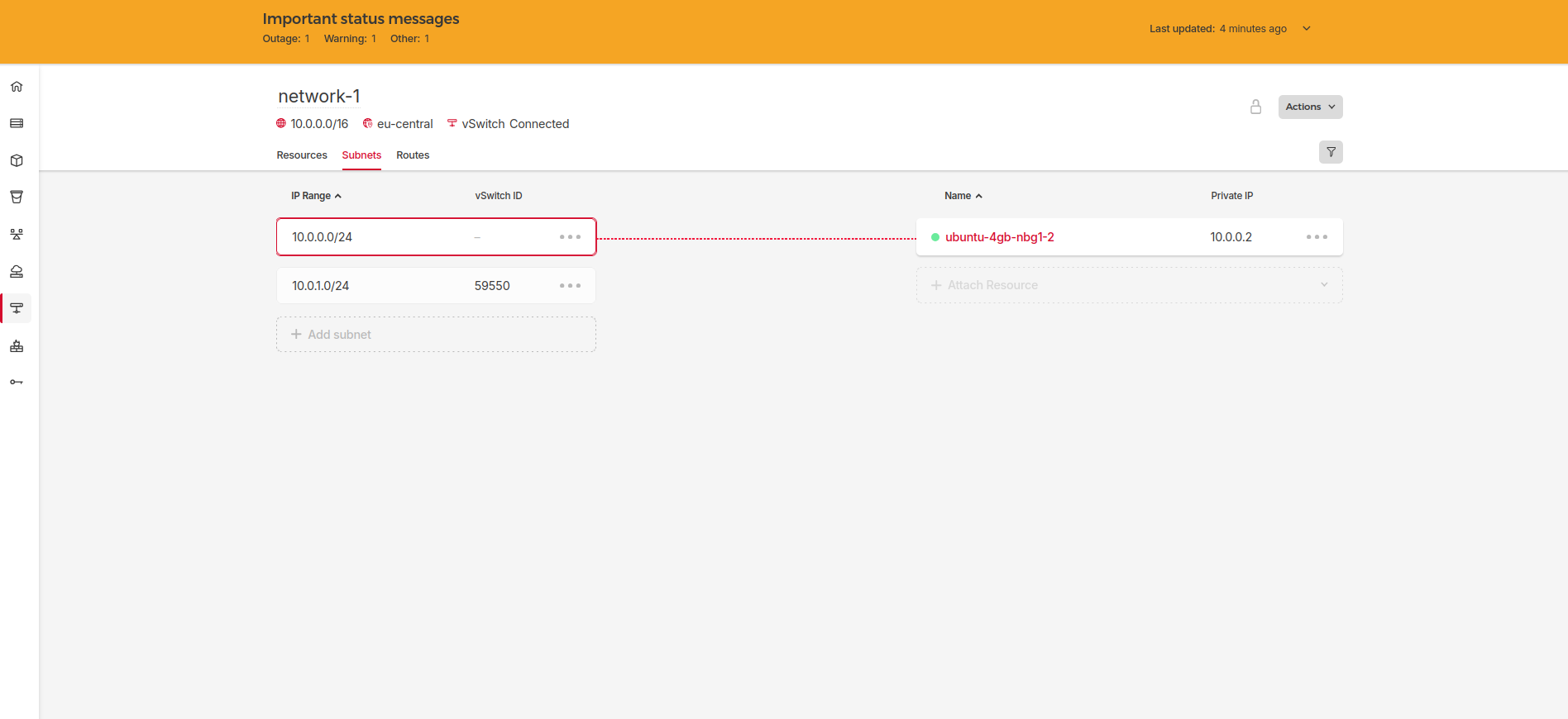Open the key icon security section

17,382
